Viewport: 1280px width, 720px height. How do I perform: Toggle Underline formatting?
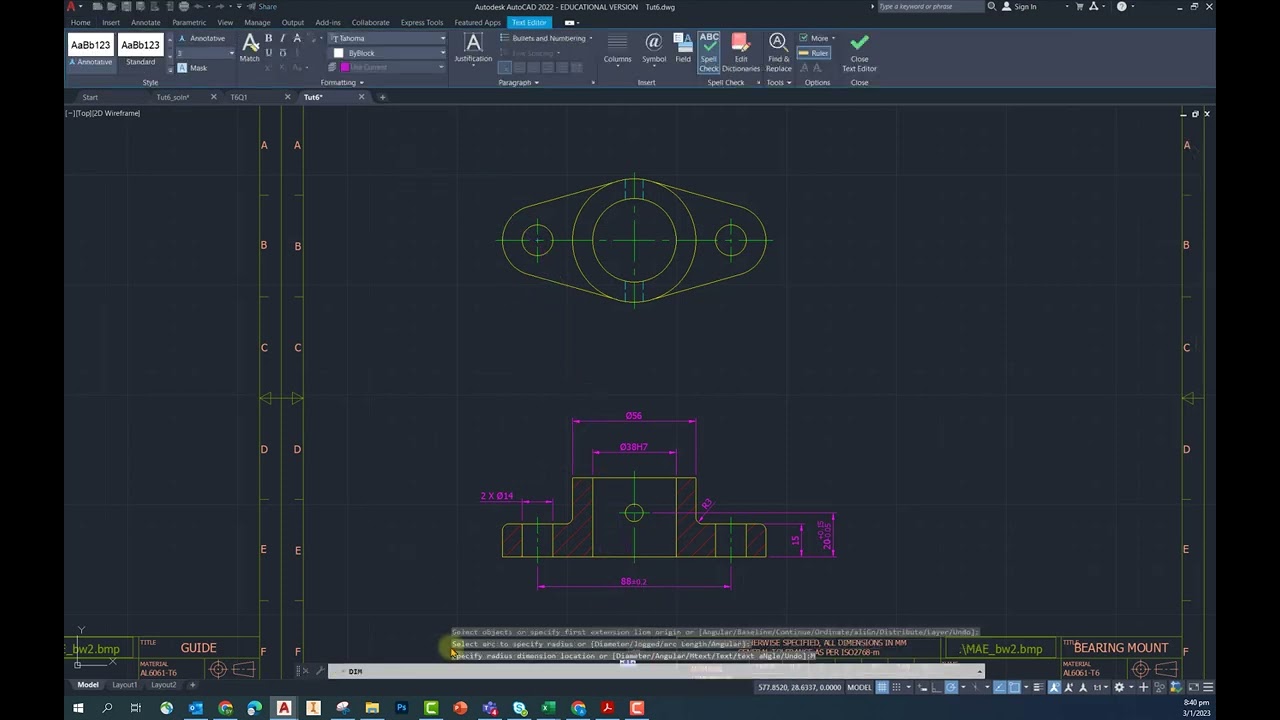[268, 53]
